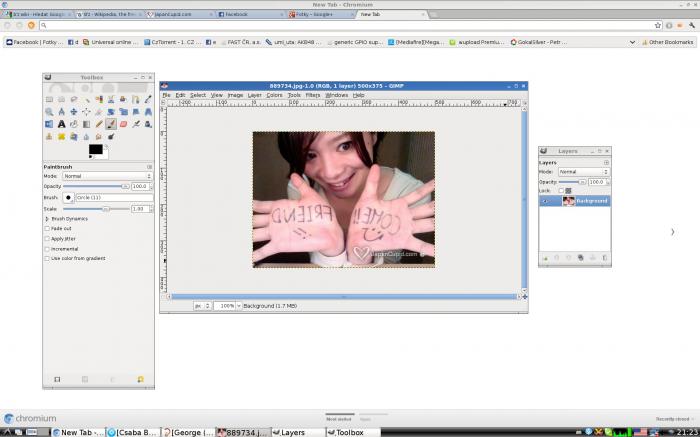Viewport: 700px width, 437px height.
Task: Select the Airbrush tool
Action: (136, 124)
